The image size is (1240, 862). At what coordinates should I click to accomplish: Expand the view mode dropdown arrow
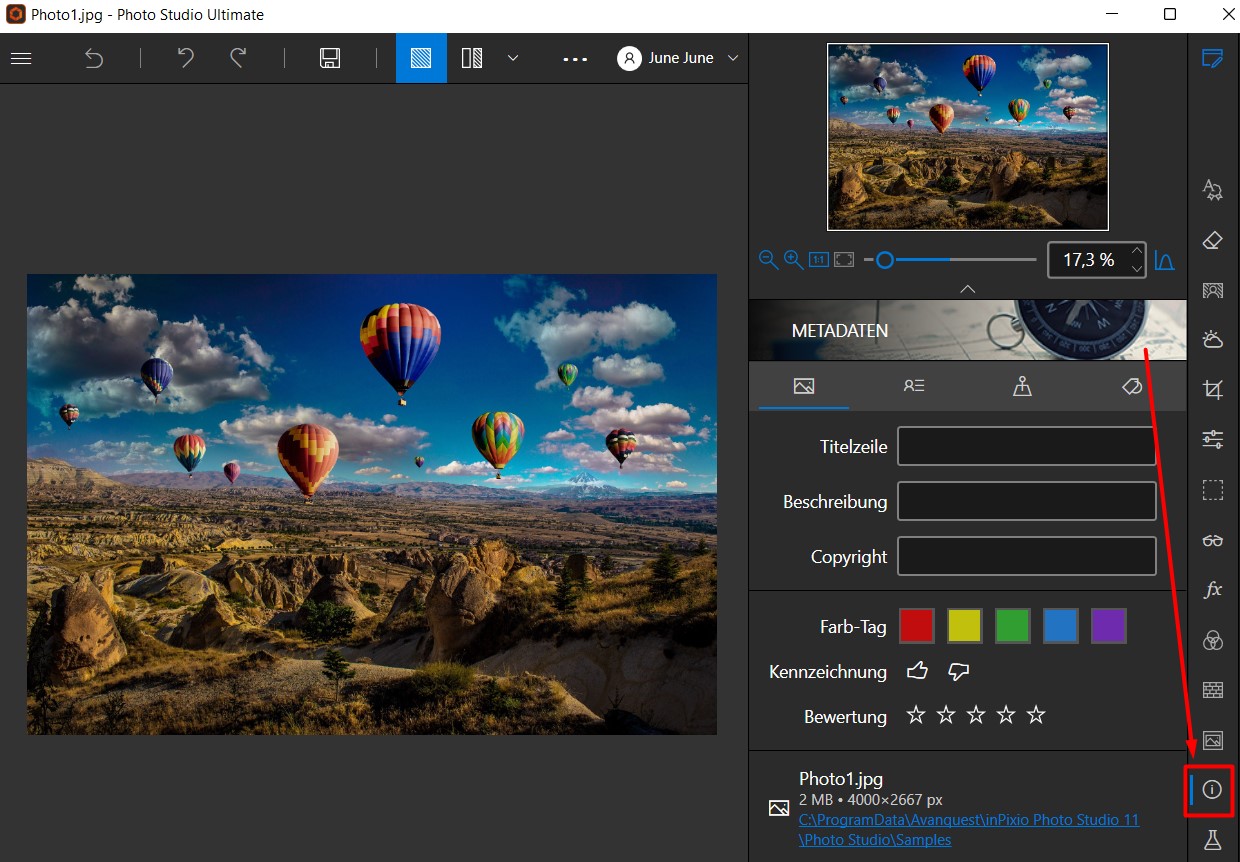(x=513, y=58)
